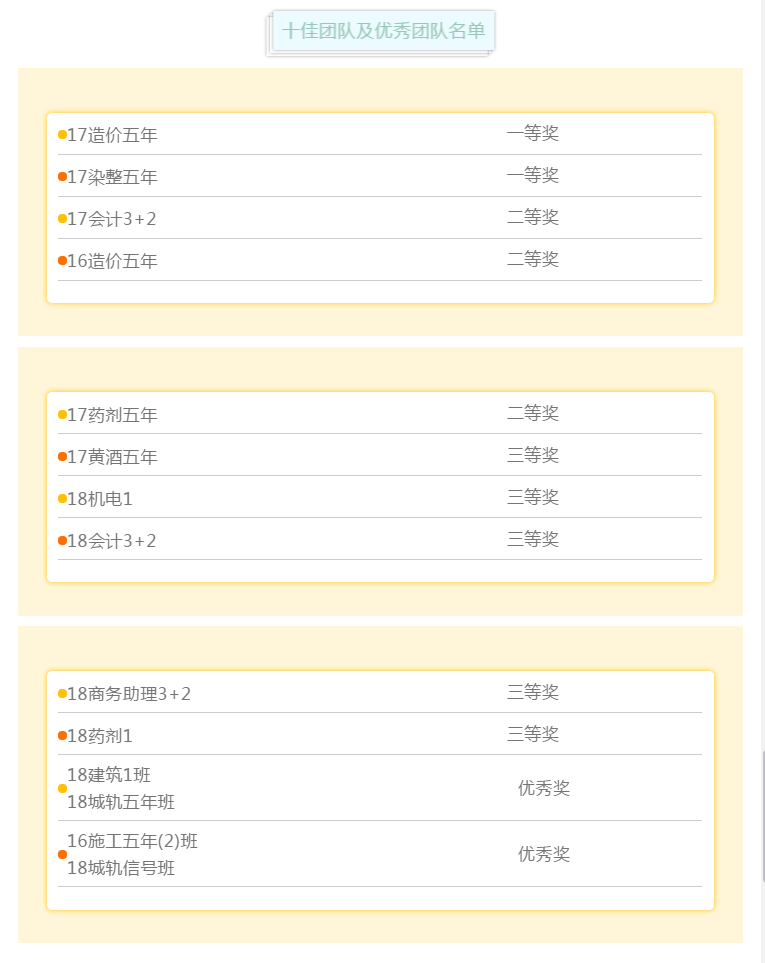
Task: Click 二等奖 in the 17药剂五年 row
Action: (x=533, y=414)
